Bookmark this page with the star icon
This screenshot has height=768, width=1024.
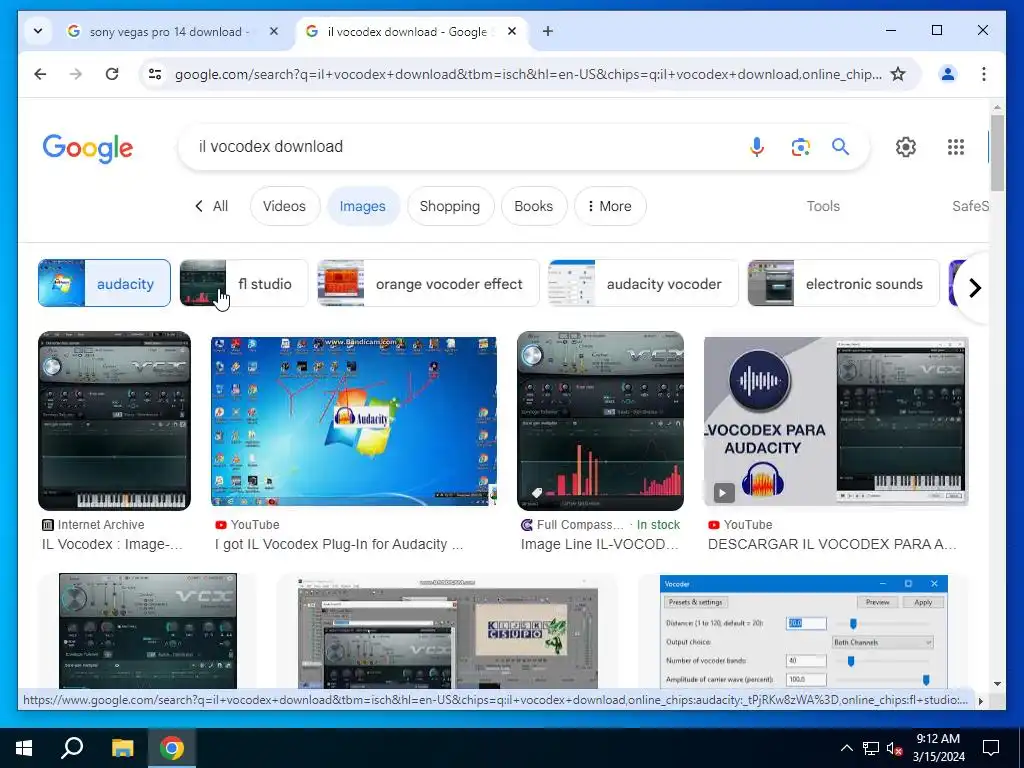tap(899, 74)
